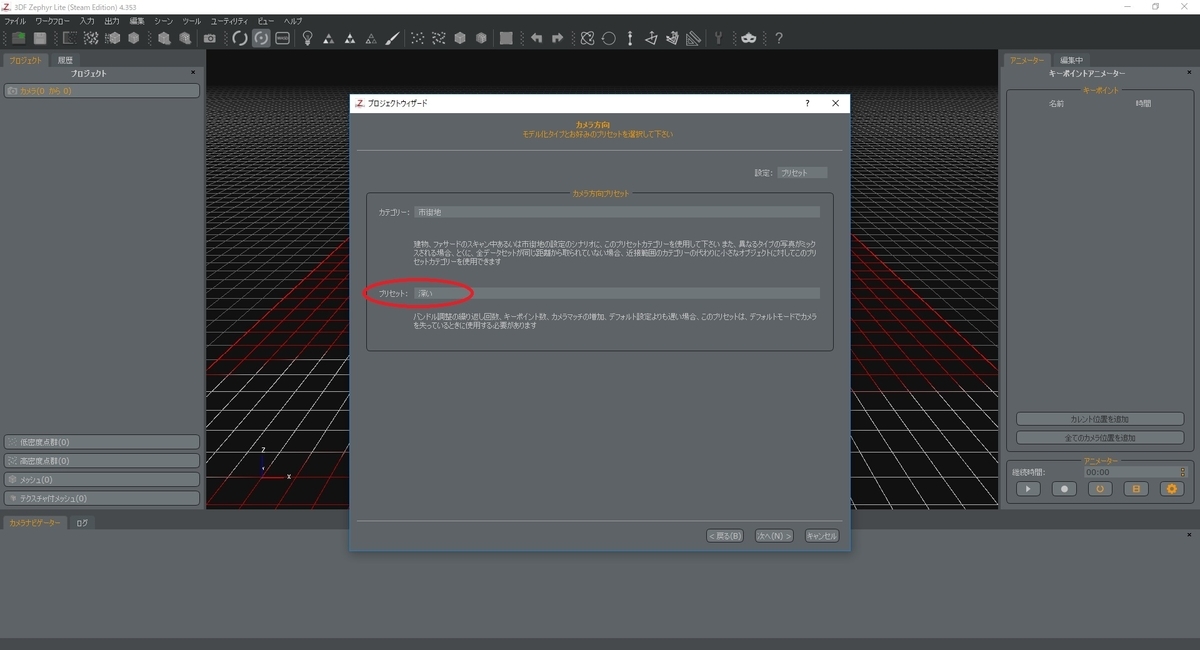Screen dimensions: 1200x650
Task: Play the keypoint animation
Action: [x=1028, y=489]
